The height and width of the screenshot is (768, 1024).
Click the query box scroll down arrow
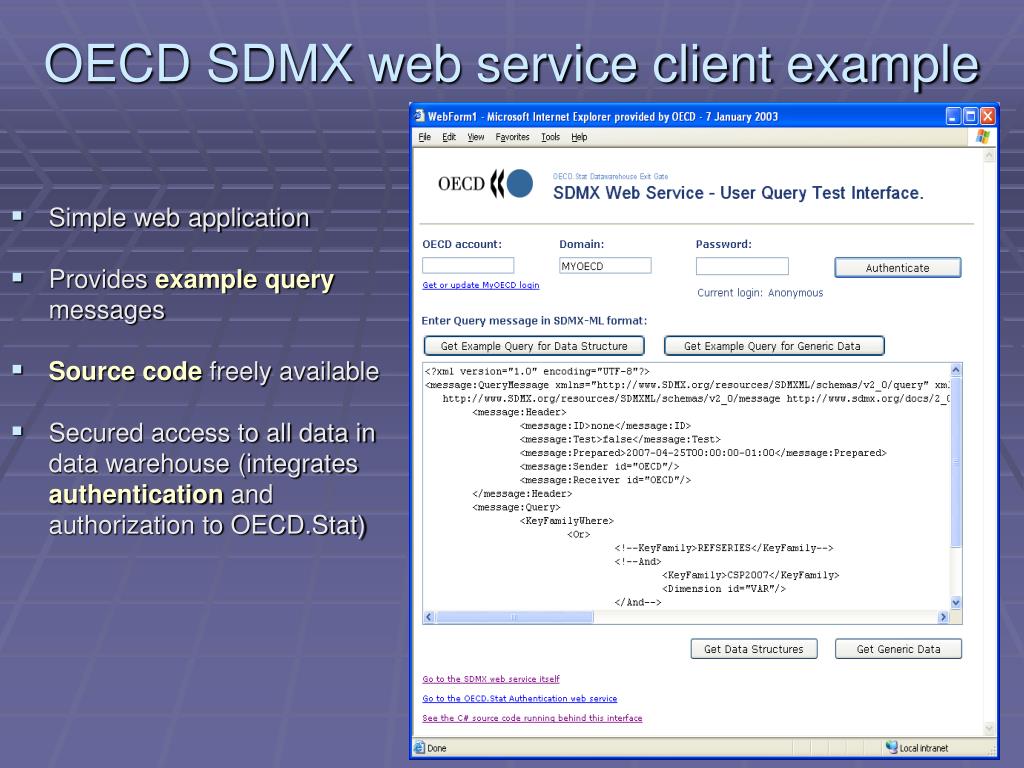coord(956,603)
